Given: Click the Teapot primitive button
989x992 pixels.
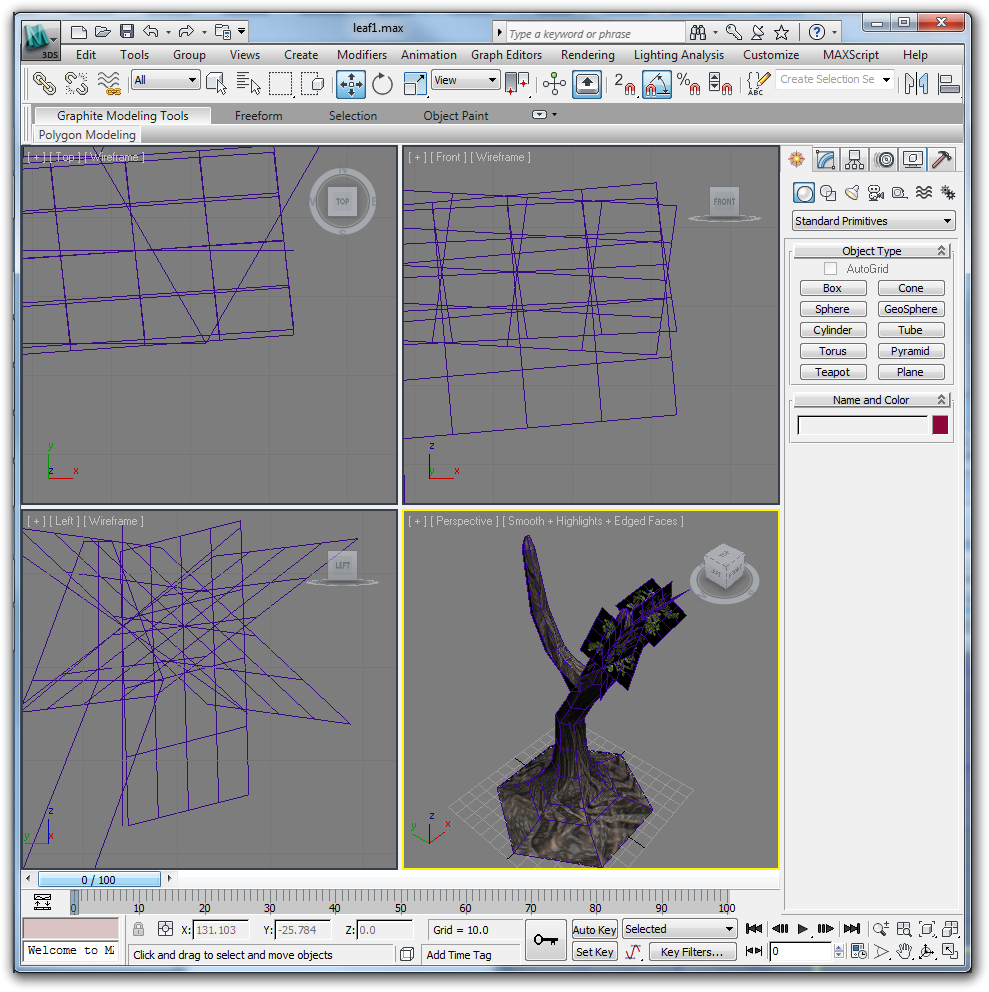Looking at the screenshot, I should point(832,372).
